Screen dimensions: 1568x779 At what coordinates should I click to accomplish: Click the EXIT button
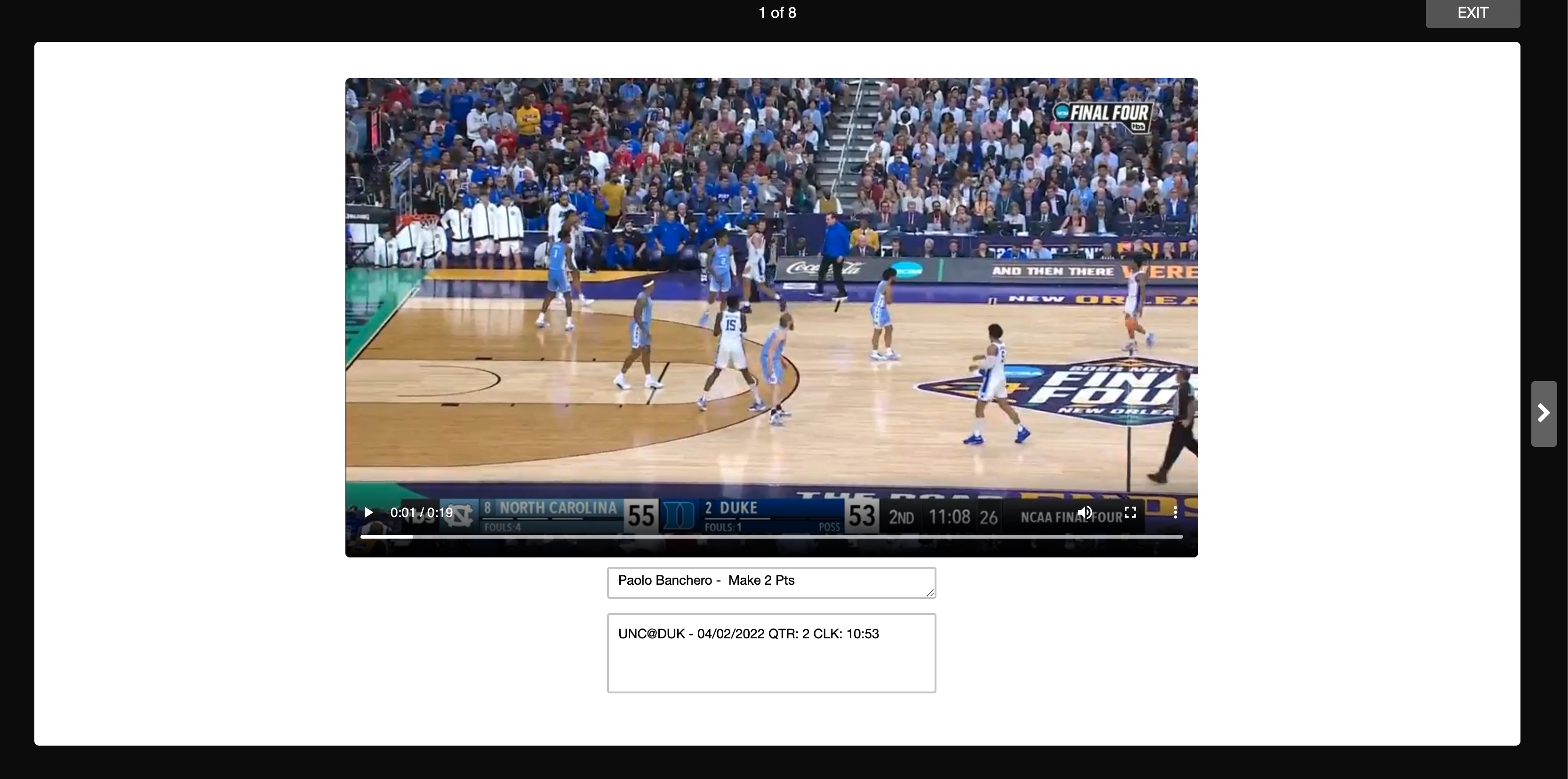pyautogui.click(x=1472, y=13)
